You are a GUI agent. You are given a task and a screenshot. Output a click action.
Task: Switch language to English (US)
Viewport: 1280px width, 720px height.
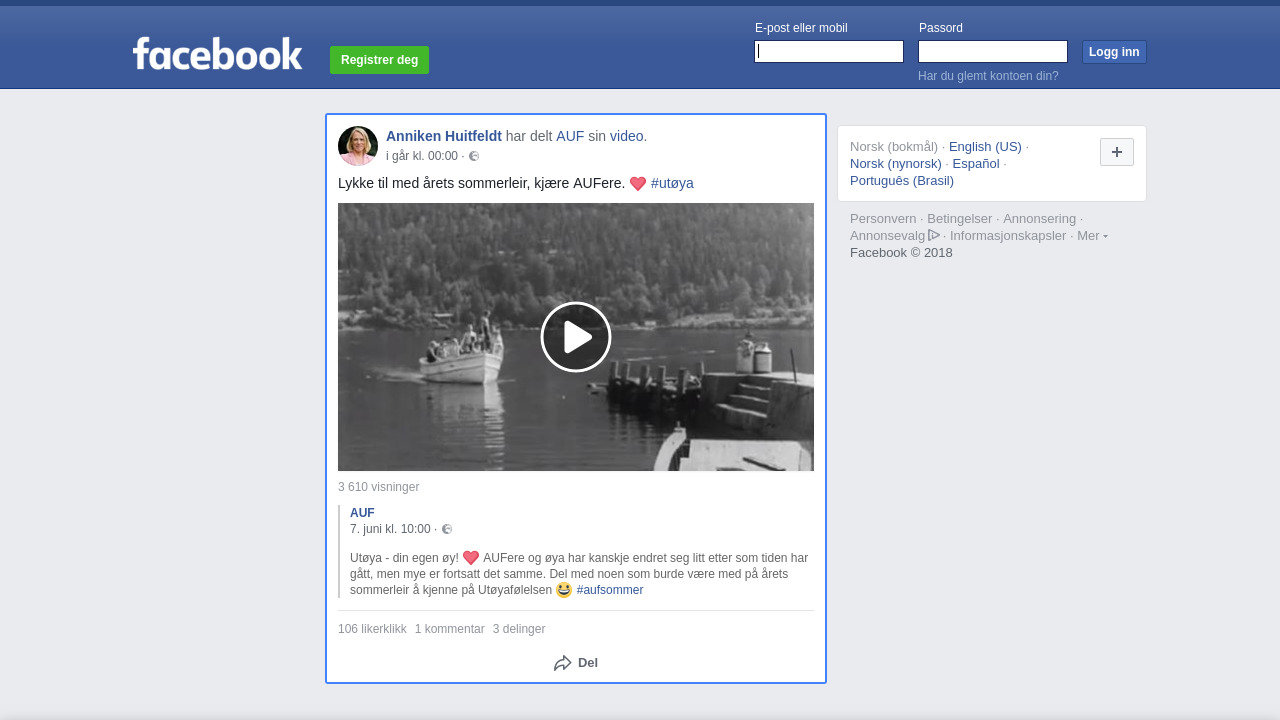(x=985, y=147)
